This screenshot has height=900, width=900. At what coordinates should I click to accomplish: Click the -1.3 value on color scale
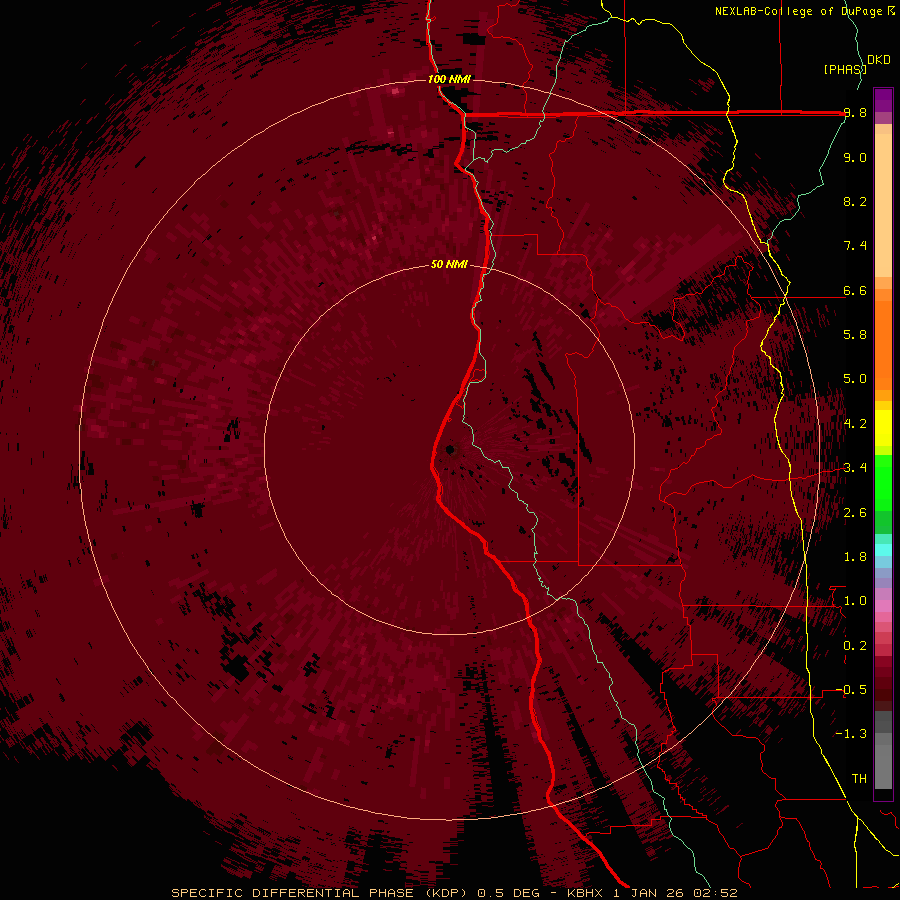pos(851,734)
